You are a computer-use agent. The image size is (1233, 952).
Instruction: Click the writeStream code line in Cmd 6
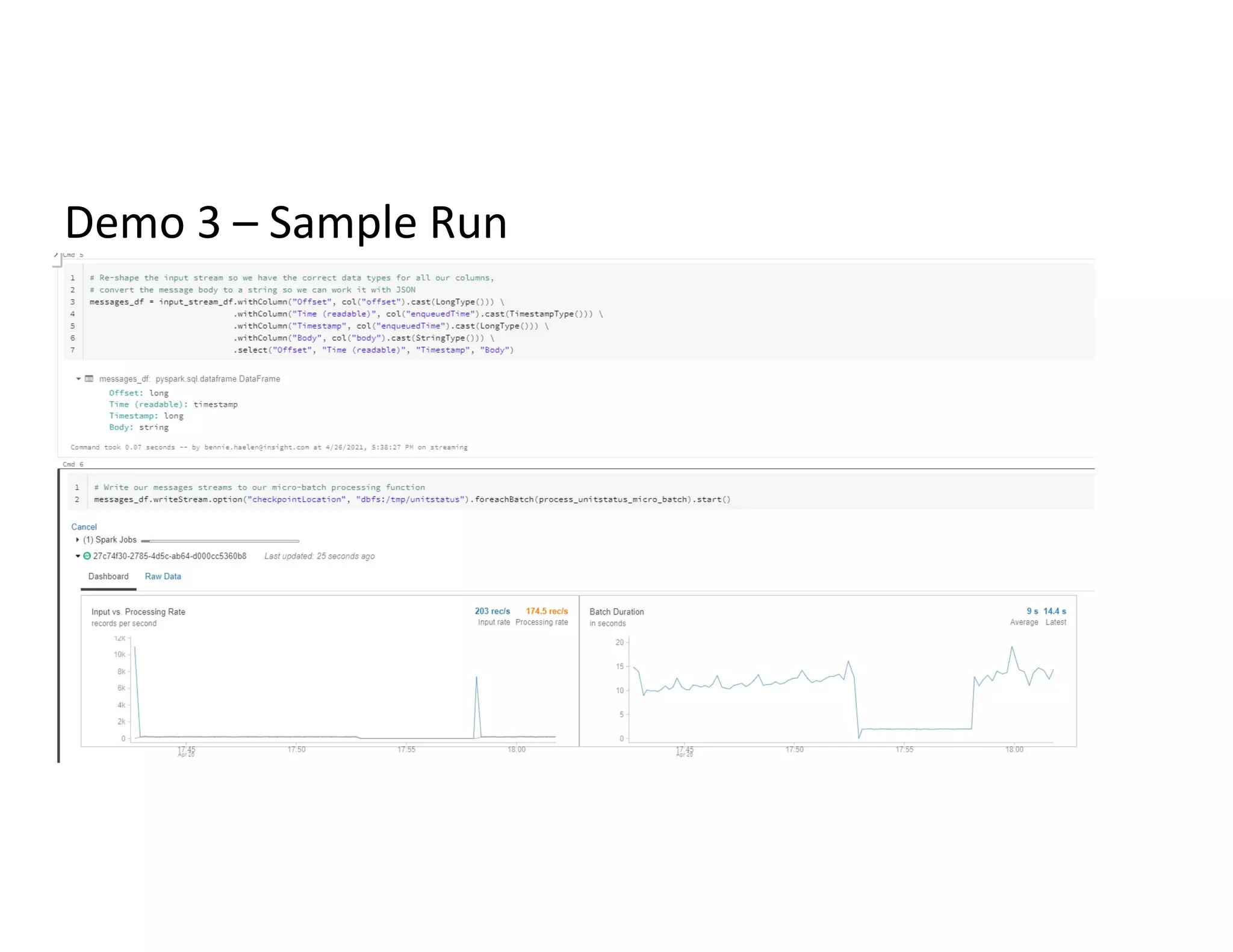412,499
